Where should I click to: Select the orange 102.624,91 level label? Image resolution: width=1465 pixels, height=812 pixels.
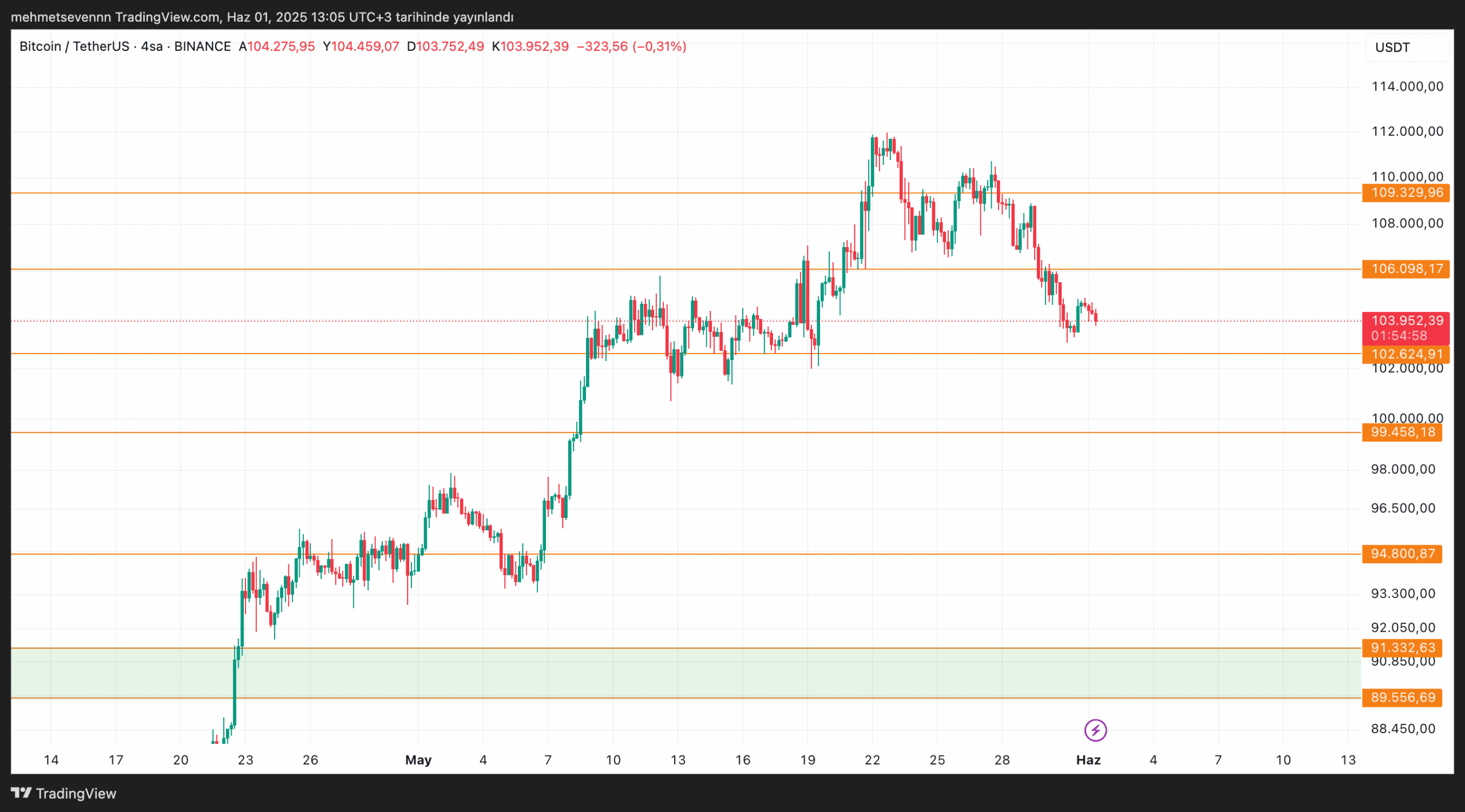point(1405,354)
